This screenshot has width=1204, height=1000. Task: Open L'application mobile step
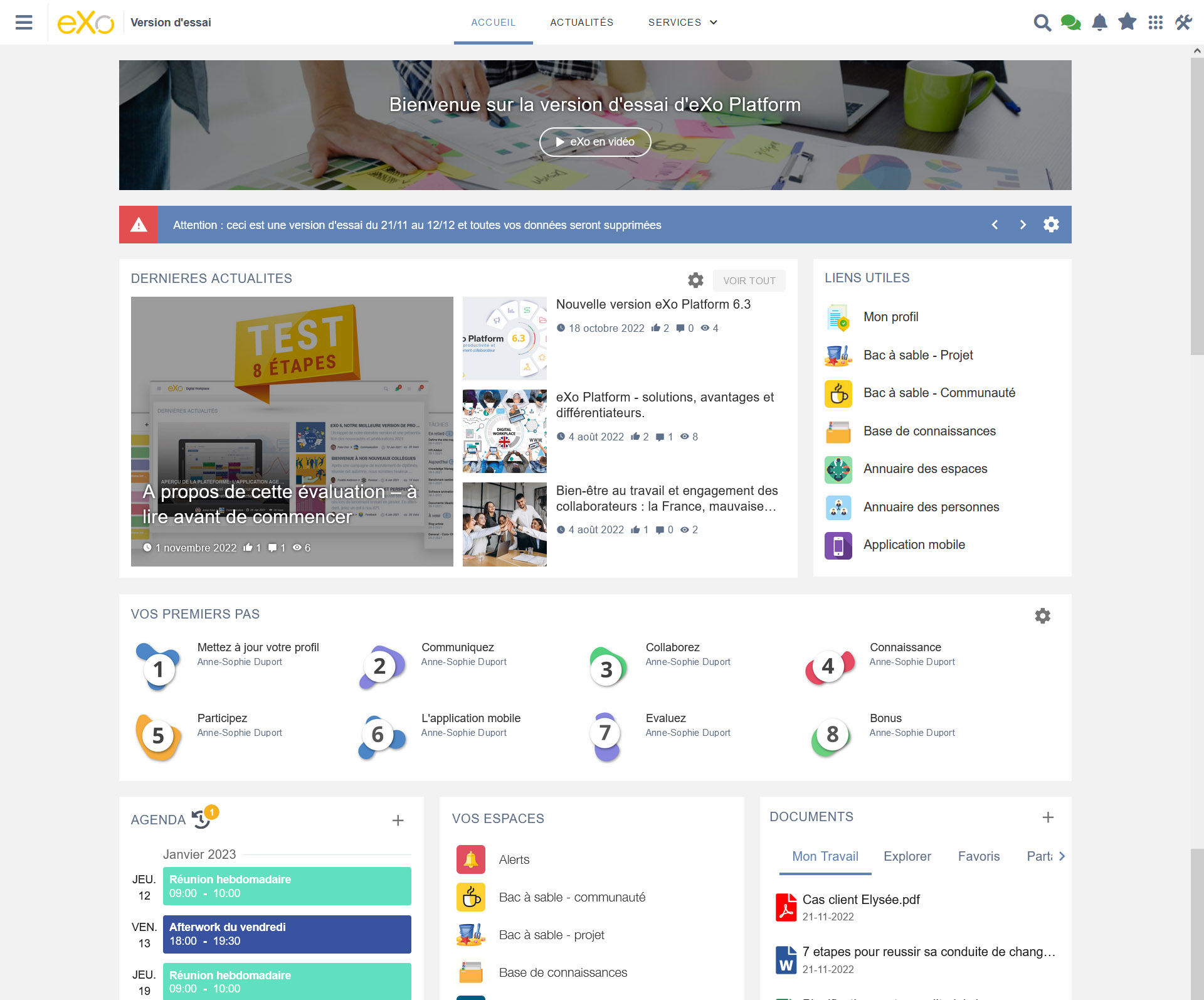471,718
